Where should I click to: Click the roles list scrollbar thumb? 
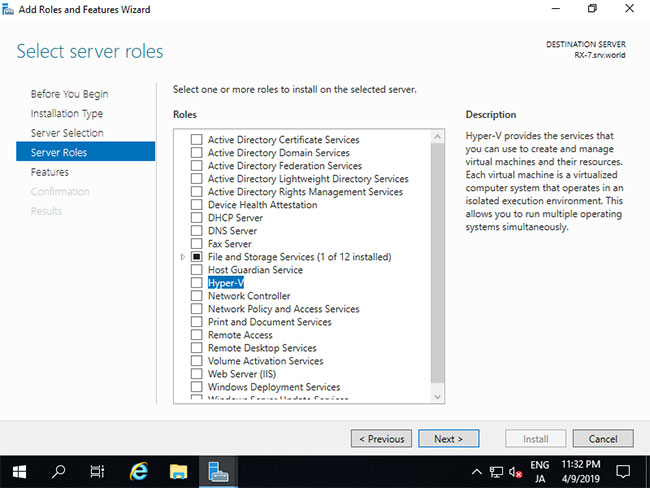(437, 263)
